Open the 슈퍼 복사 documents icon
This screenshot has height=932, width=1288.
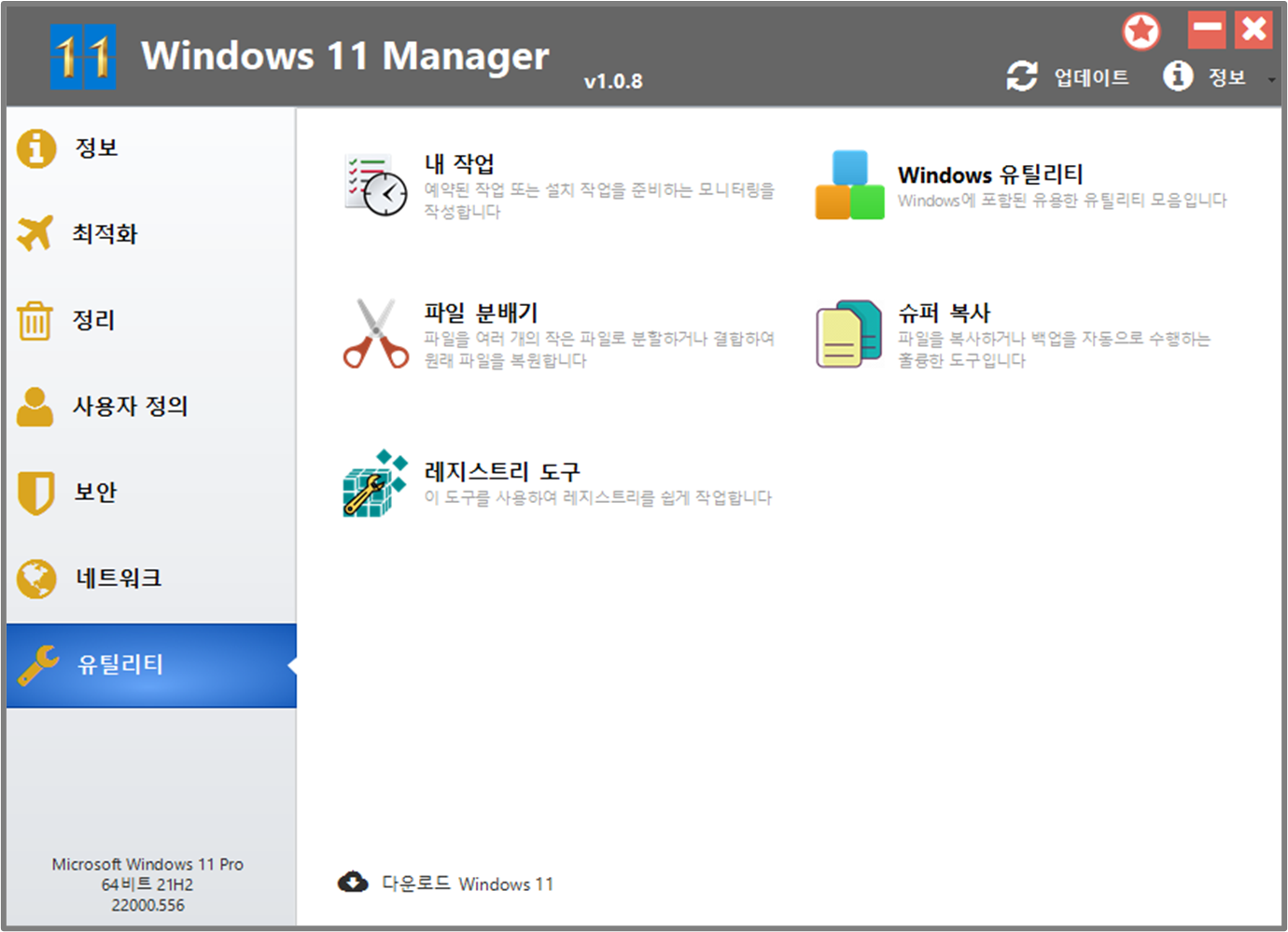coord(849,334)
